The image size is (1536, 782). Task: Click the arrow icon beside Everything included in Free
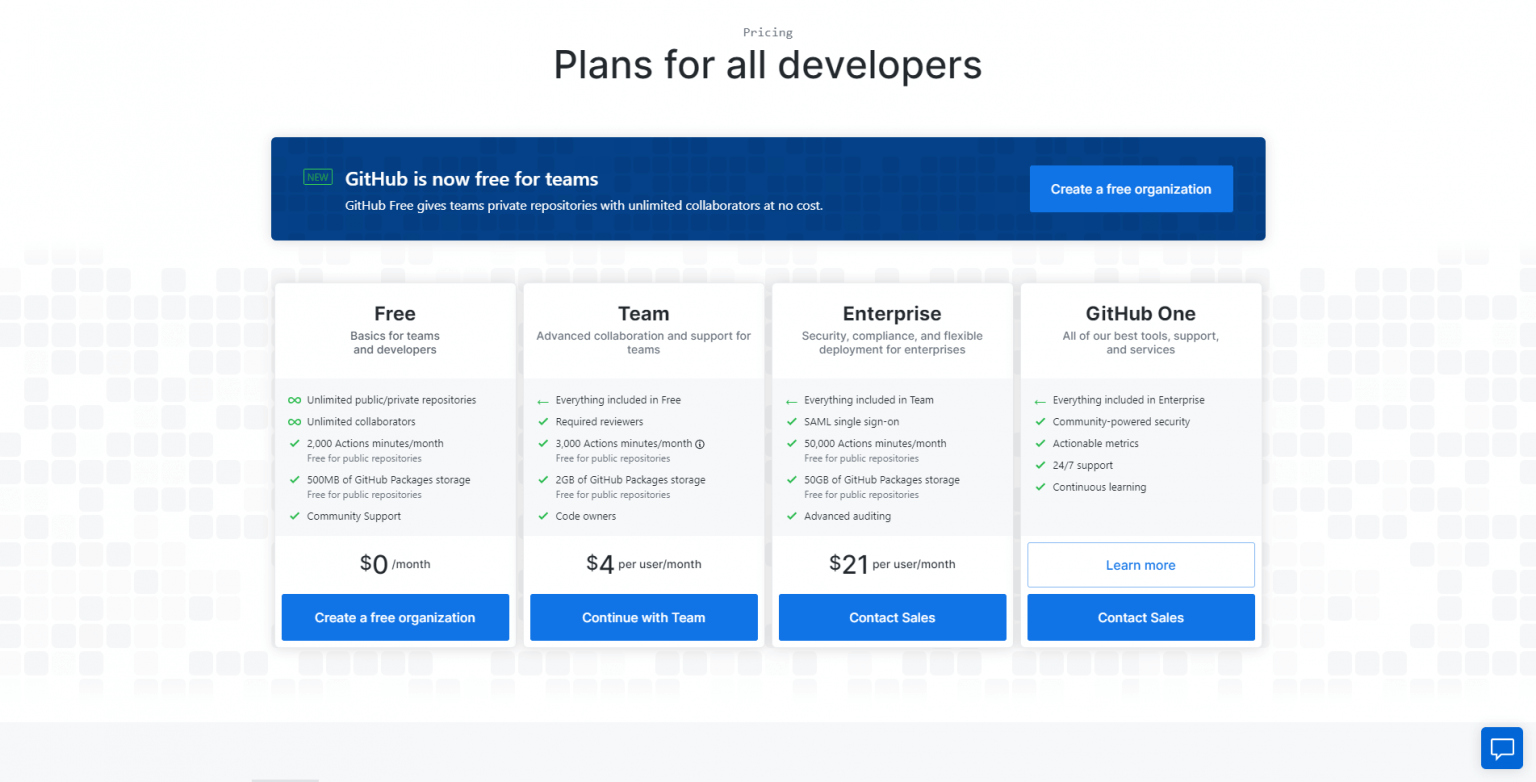click(x=542, y=399)
